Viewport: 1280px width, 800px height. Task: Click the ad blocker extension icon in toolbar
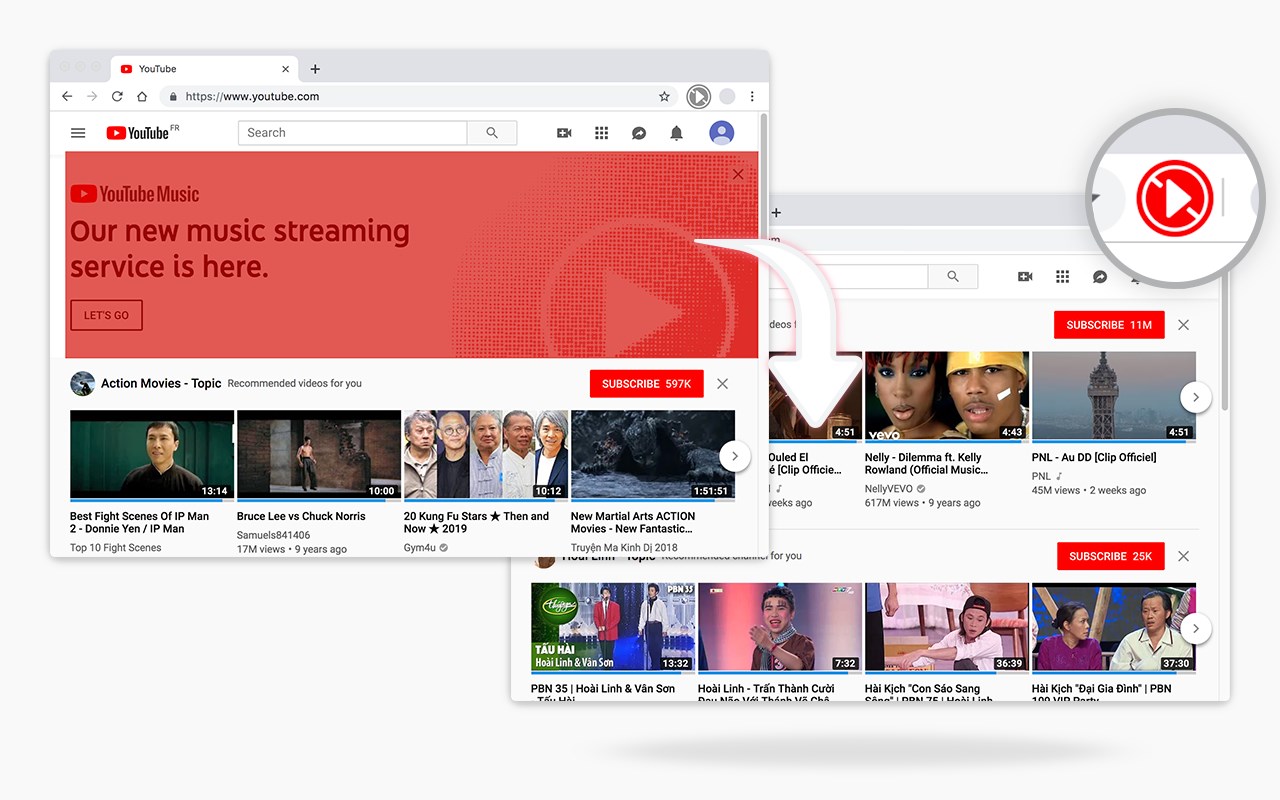pos(698,97)
